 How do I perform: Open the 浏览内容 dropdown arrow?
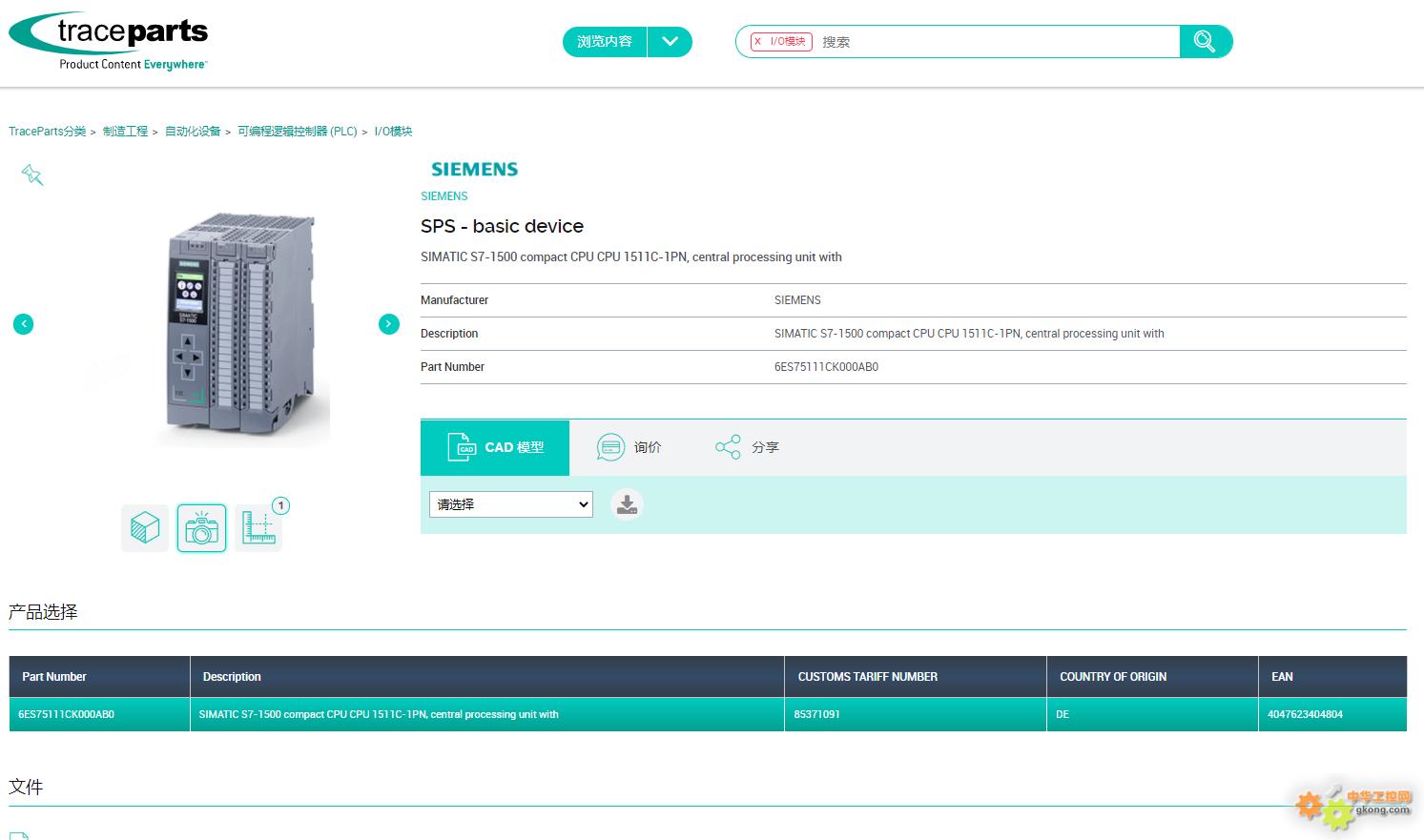point(670,42)
